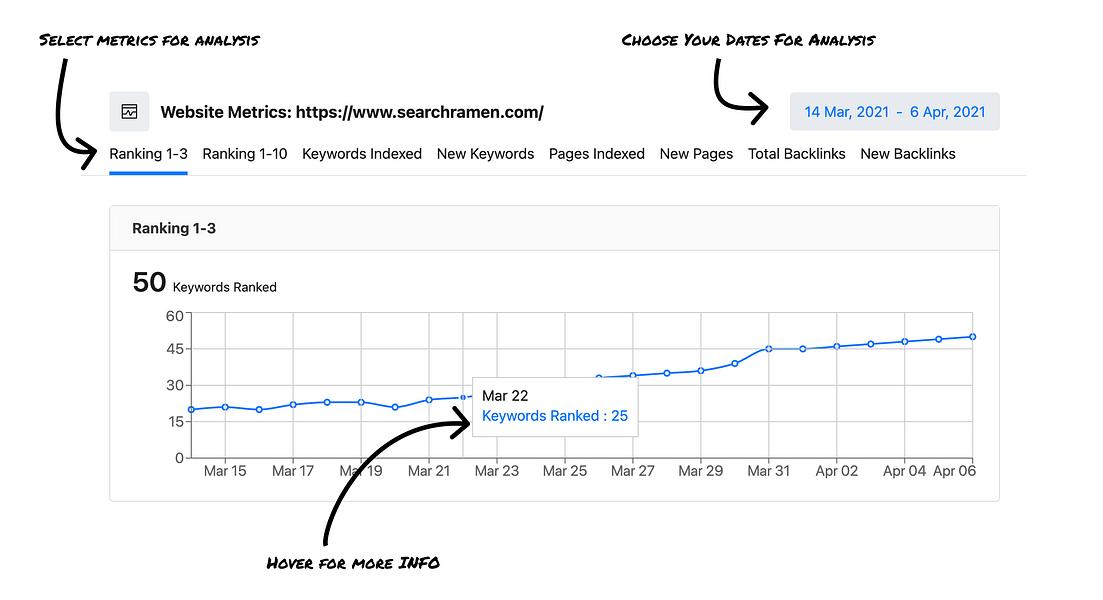Open the New Backlinks tab
Image resolution: width=1103 pixels, height=600 pixels.
coord(908,154)
